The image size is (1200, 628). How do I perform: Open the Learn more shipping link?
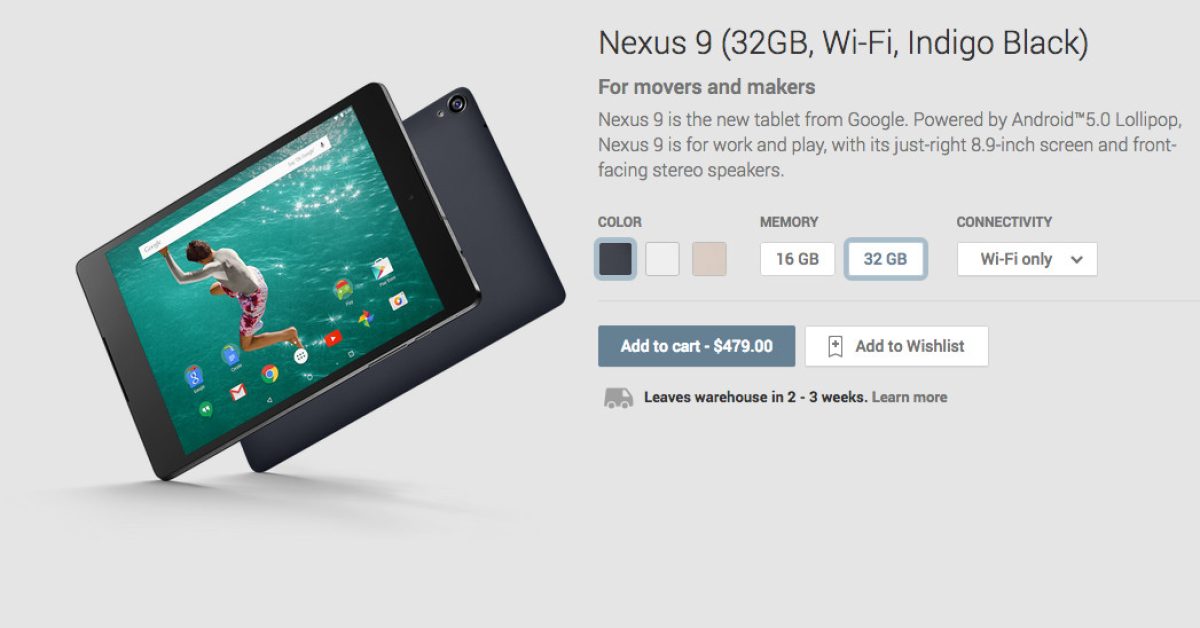pos(909,397)
